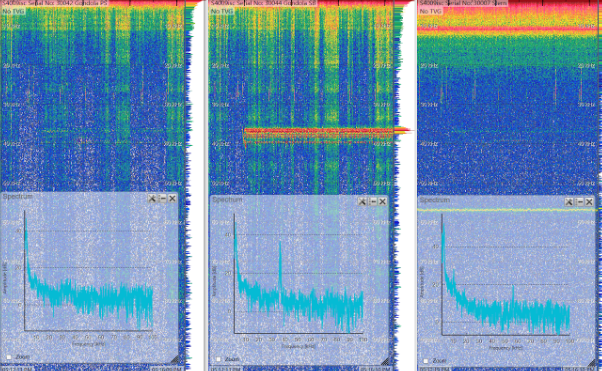Enable the Zoom checkbox in Stern Spectrum

pyautogui.click(x=426, y=361)
